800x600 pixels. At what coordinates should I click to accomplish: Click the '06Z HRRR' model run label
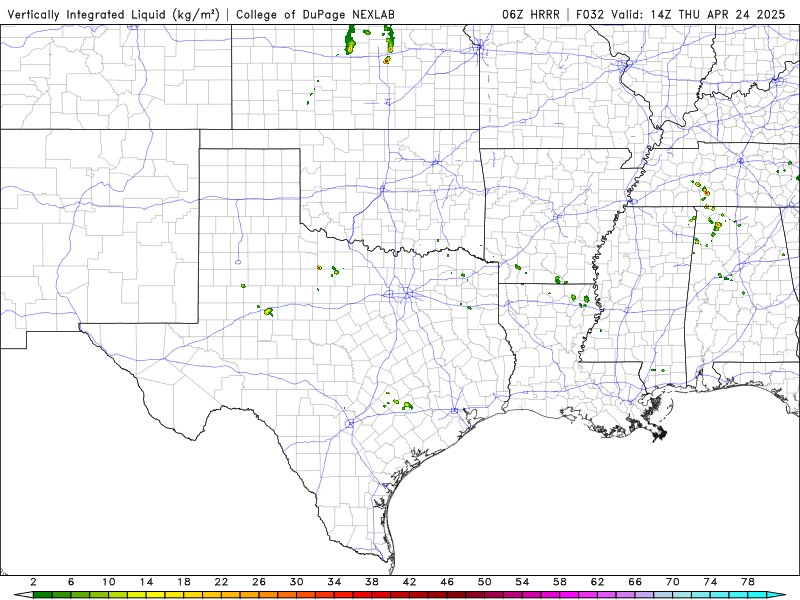click(531, 15)
